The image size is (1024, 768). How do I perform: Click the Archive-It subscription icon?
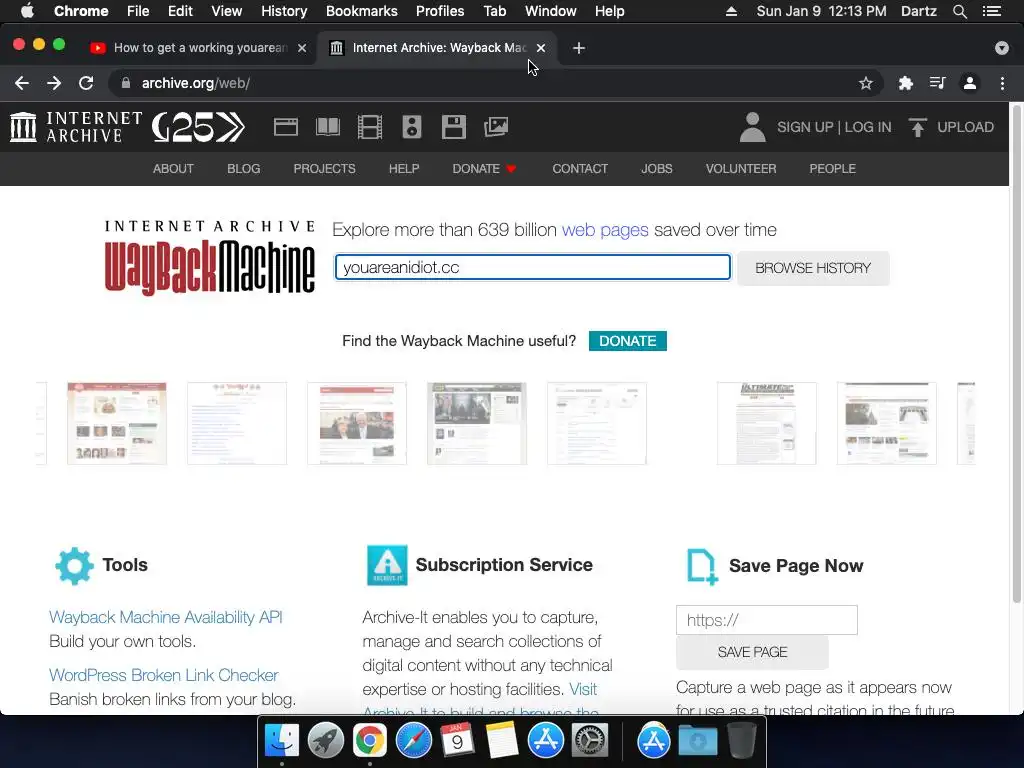point(387,565)
